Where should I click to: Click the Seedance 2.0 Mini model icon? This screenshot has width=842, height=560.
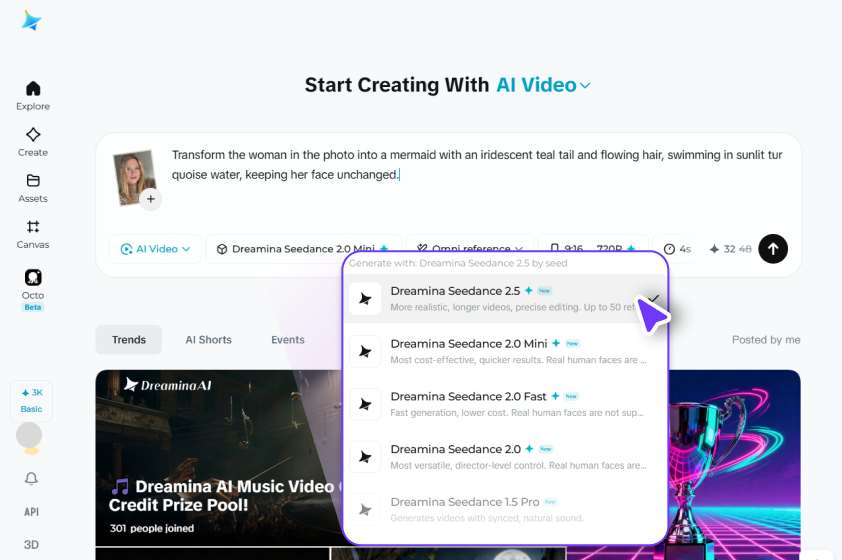pyautogui.click(x=365, y=351)
